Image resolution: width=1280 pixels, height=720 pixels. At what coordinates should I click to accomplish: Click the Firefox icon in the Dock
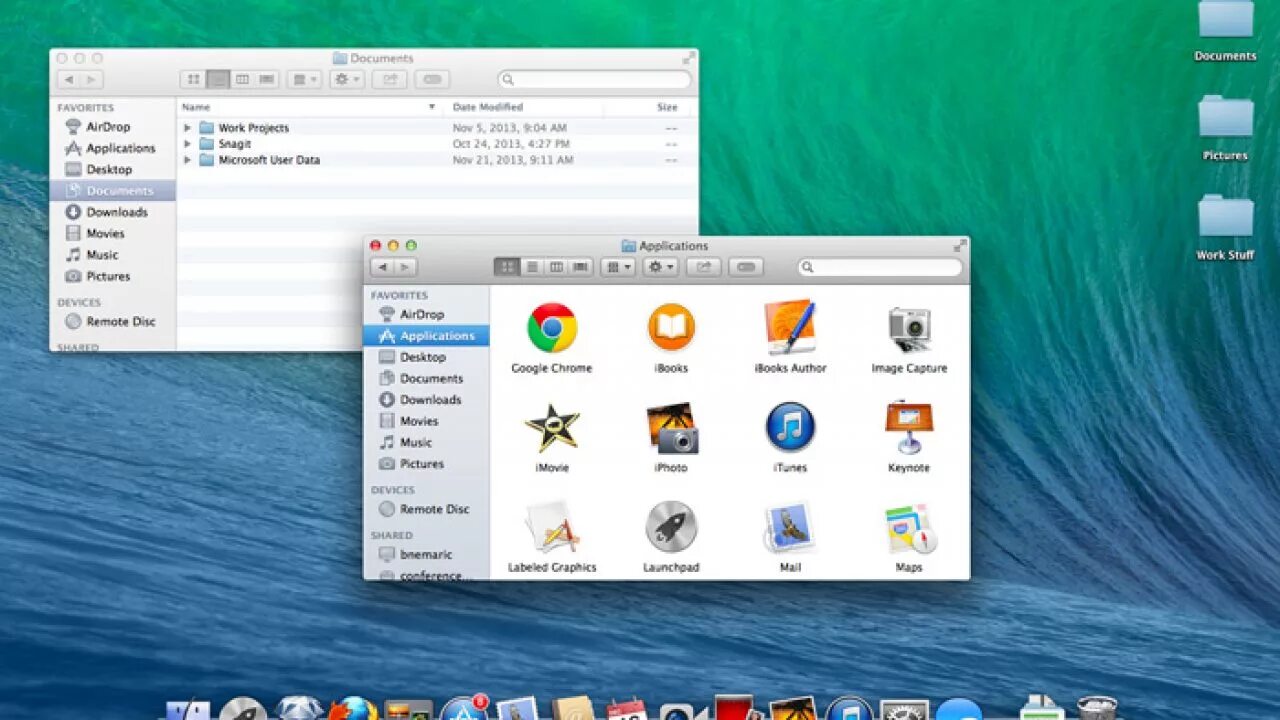[353, 709]
